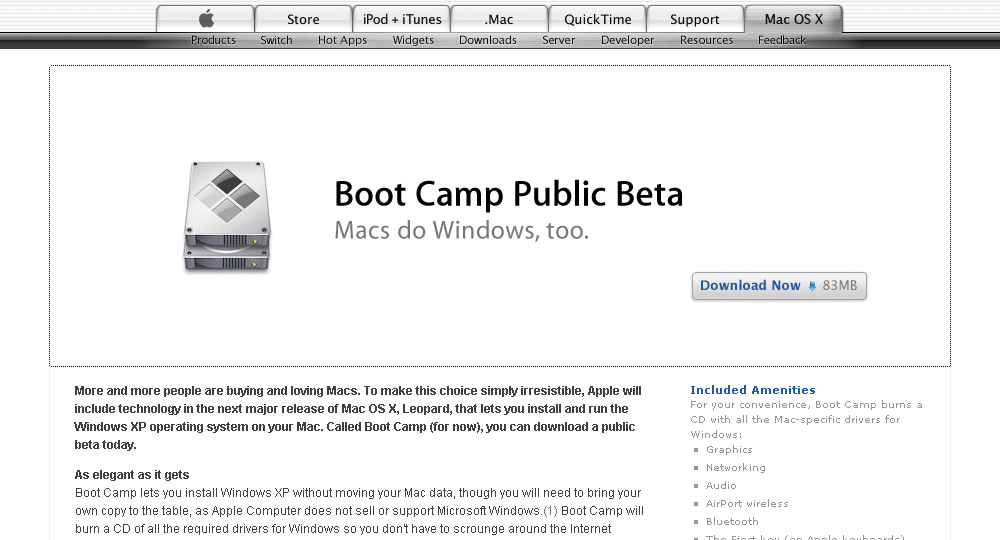Visit the Developer section

(x=628, y=40)
